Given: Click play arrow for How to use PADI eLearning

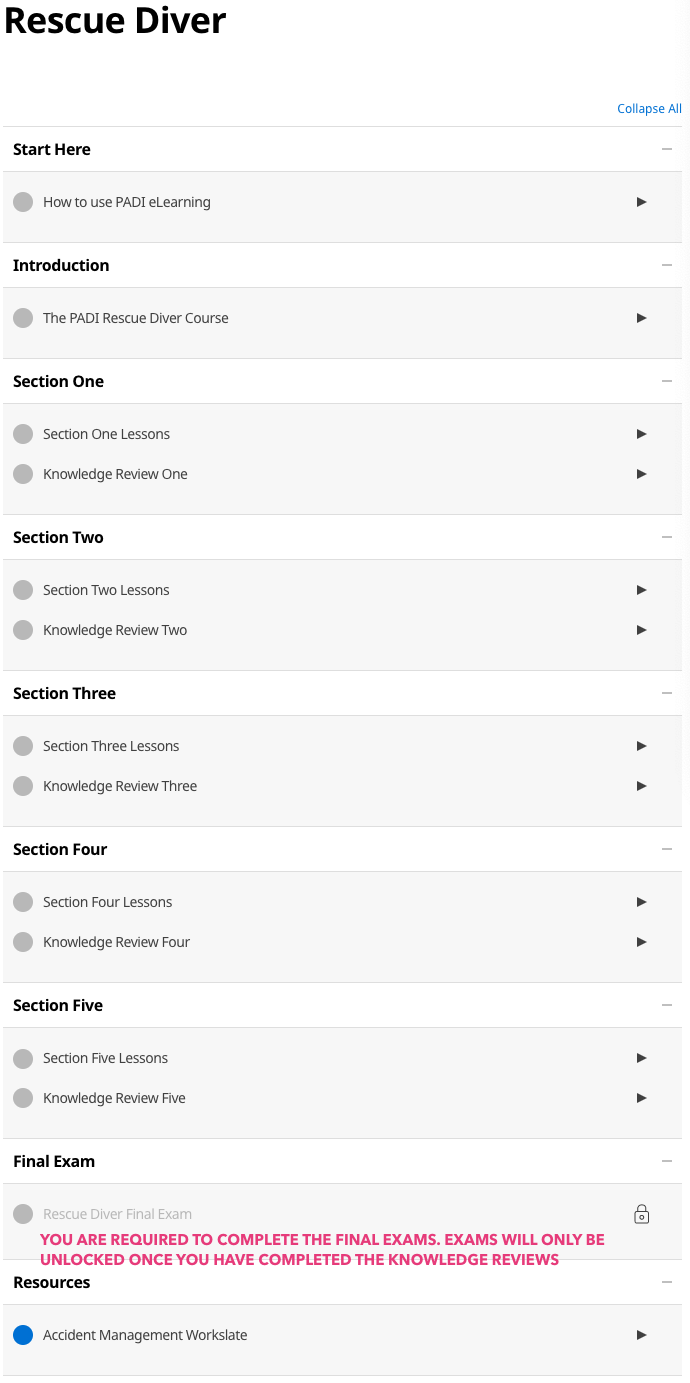Looking at the screenshot, I should click(642, 202).
